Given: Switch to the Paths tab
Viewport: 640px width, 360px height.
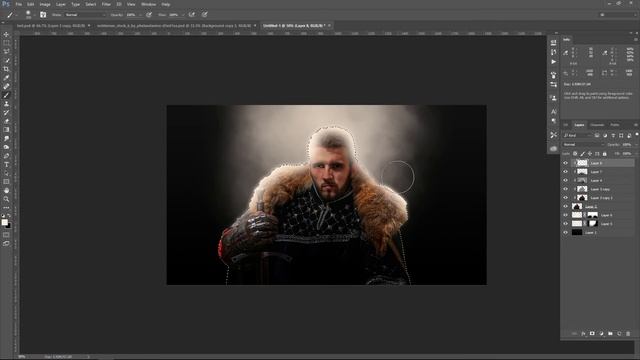Looking at the screenshot, I should tap(615, 125).
